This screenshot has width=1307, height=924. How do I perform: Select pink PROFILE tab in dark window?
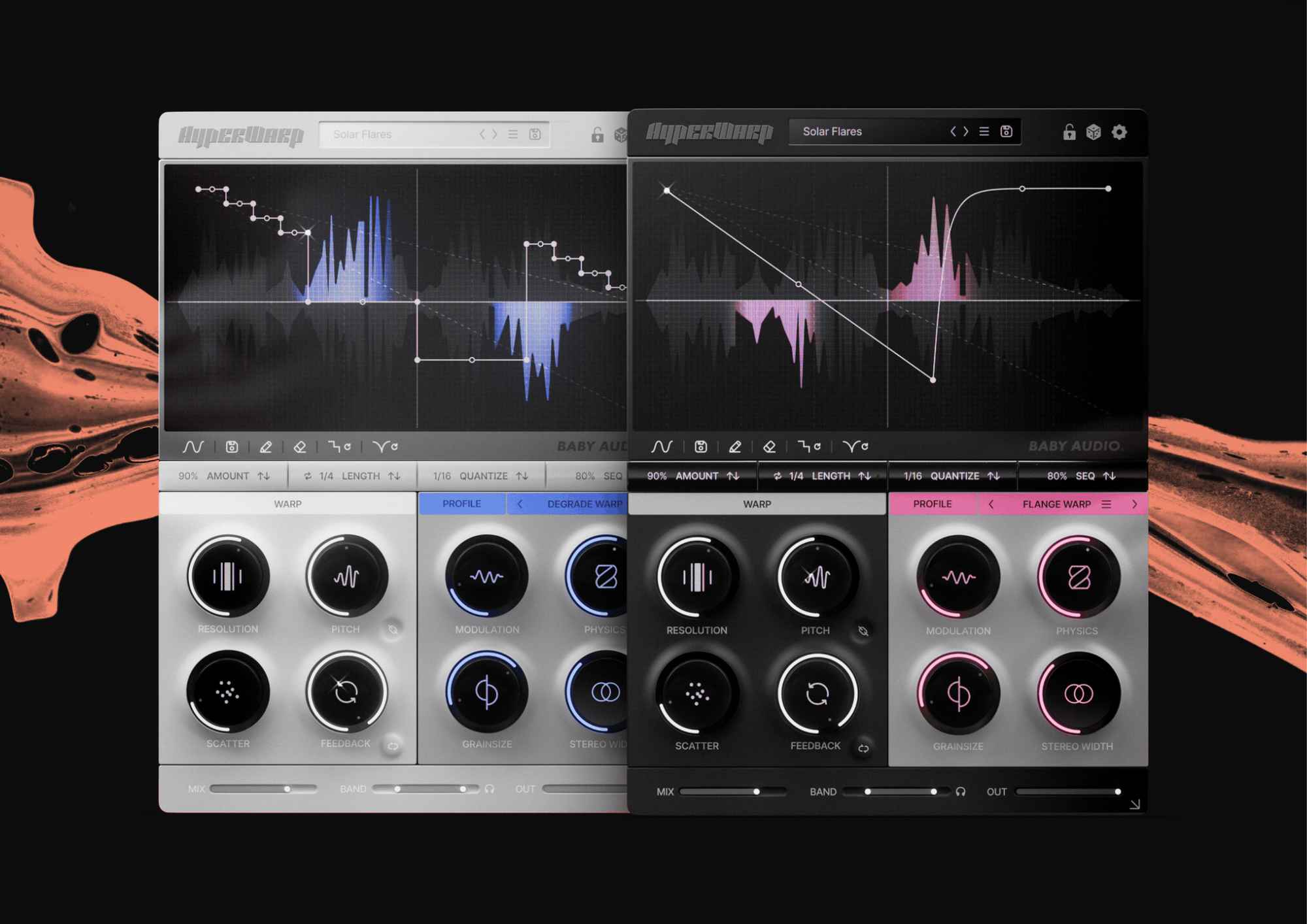[933, 504]
